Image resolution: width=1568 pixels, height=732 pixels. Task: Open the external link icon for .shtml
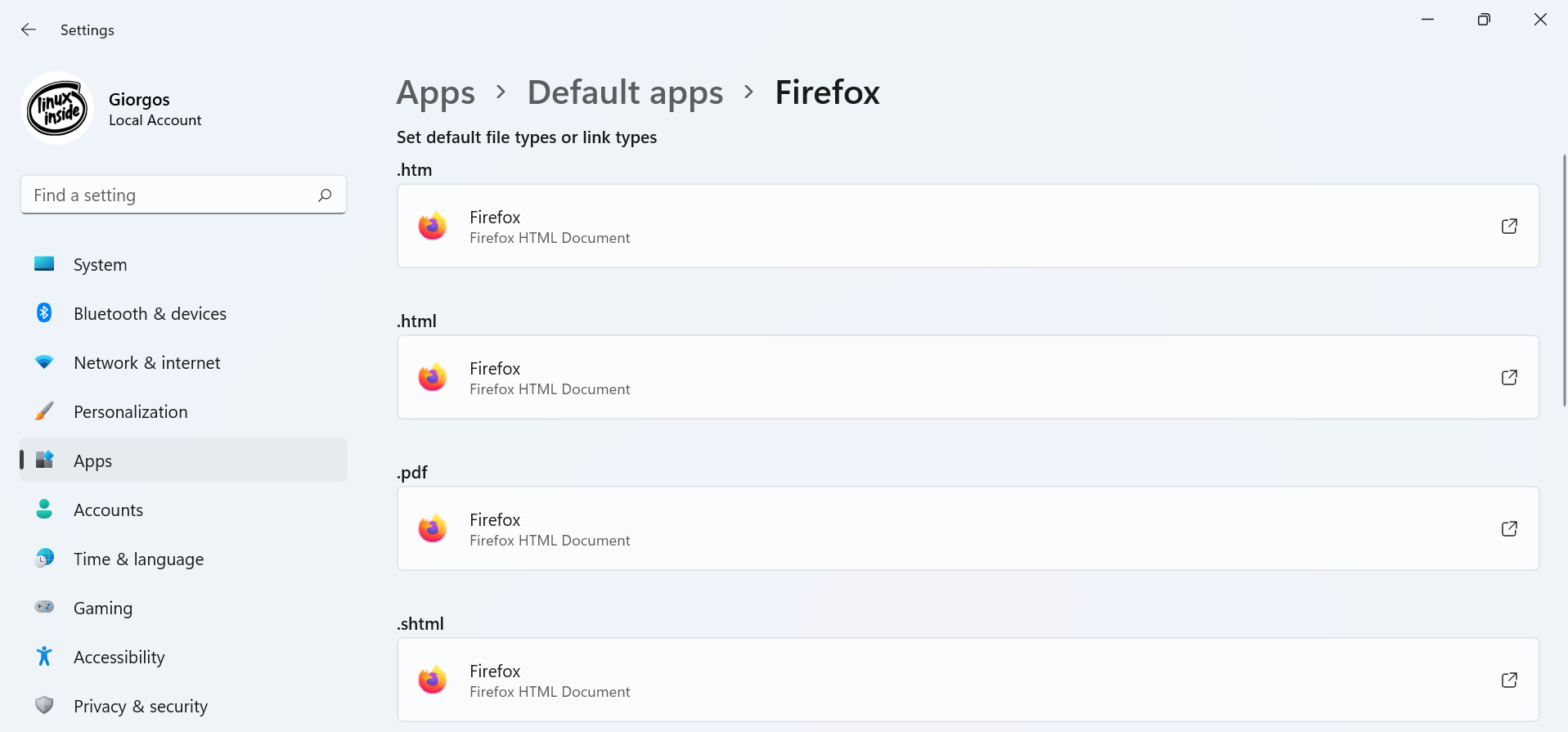(x=1510, y=680)
